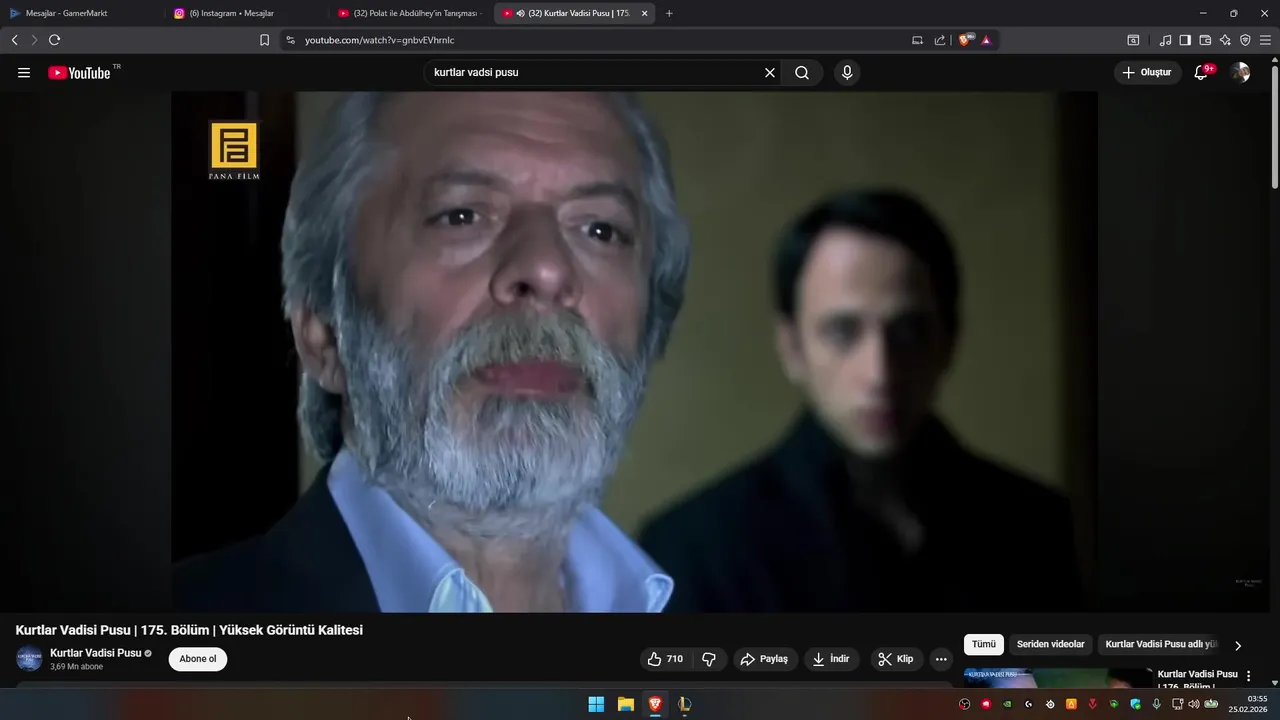This screenshot has height=720, width=1280.
Task: Clear the search box with the X icon
Action: [x=770, y=73]
